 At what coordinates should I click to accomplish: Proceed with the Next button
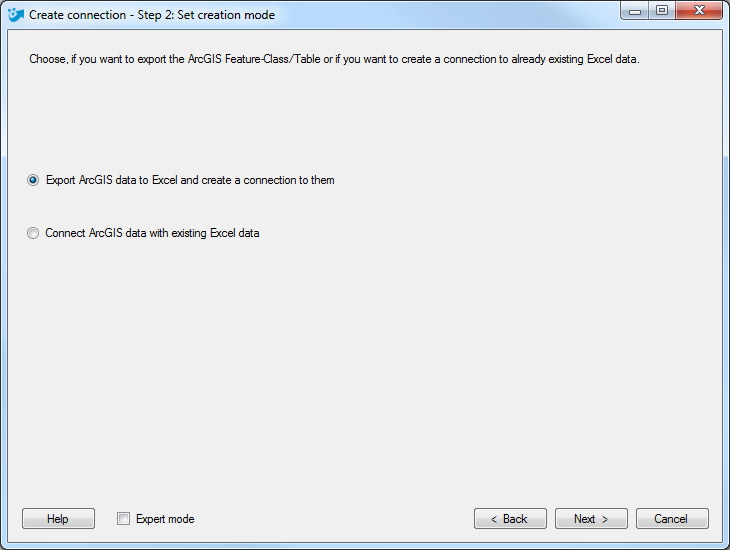point(591,518)
